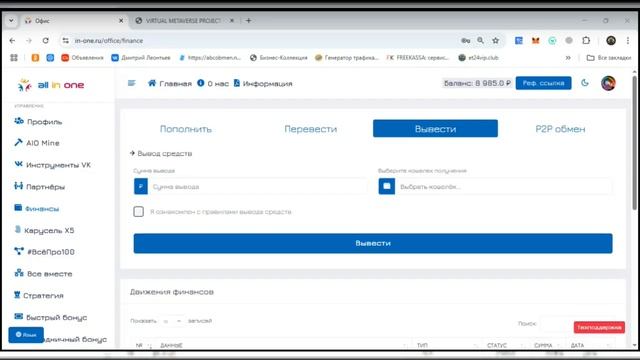Open the records-per-page Показать dropdown
The width and height of the screenshot is (640, 360).
171,321
